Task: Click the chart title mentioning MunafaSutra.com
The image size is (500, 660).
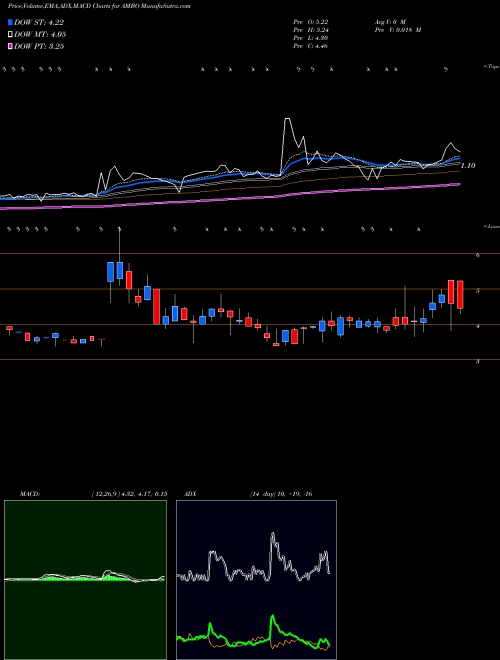Action: [99, 7]
